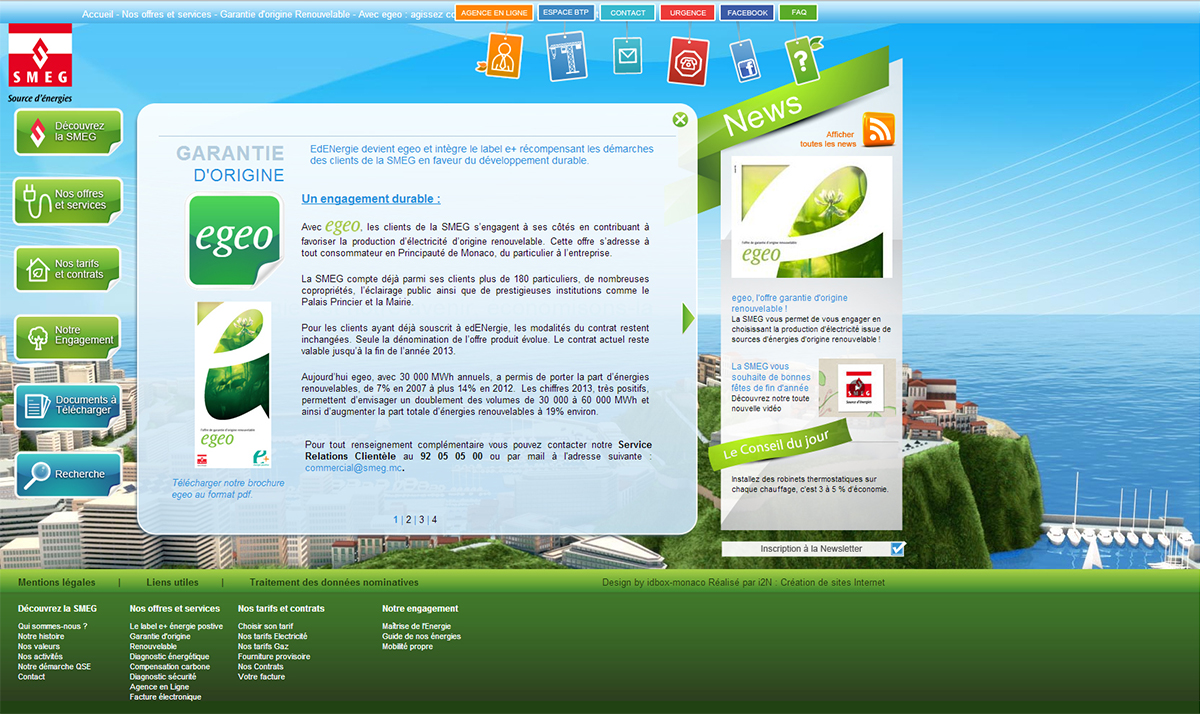
Task: Go to page 2 of the article
Action: tap(409, 520)
